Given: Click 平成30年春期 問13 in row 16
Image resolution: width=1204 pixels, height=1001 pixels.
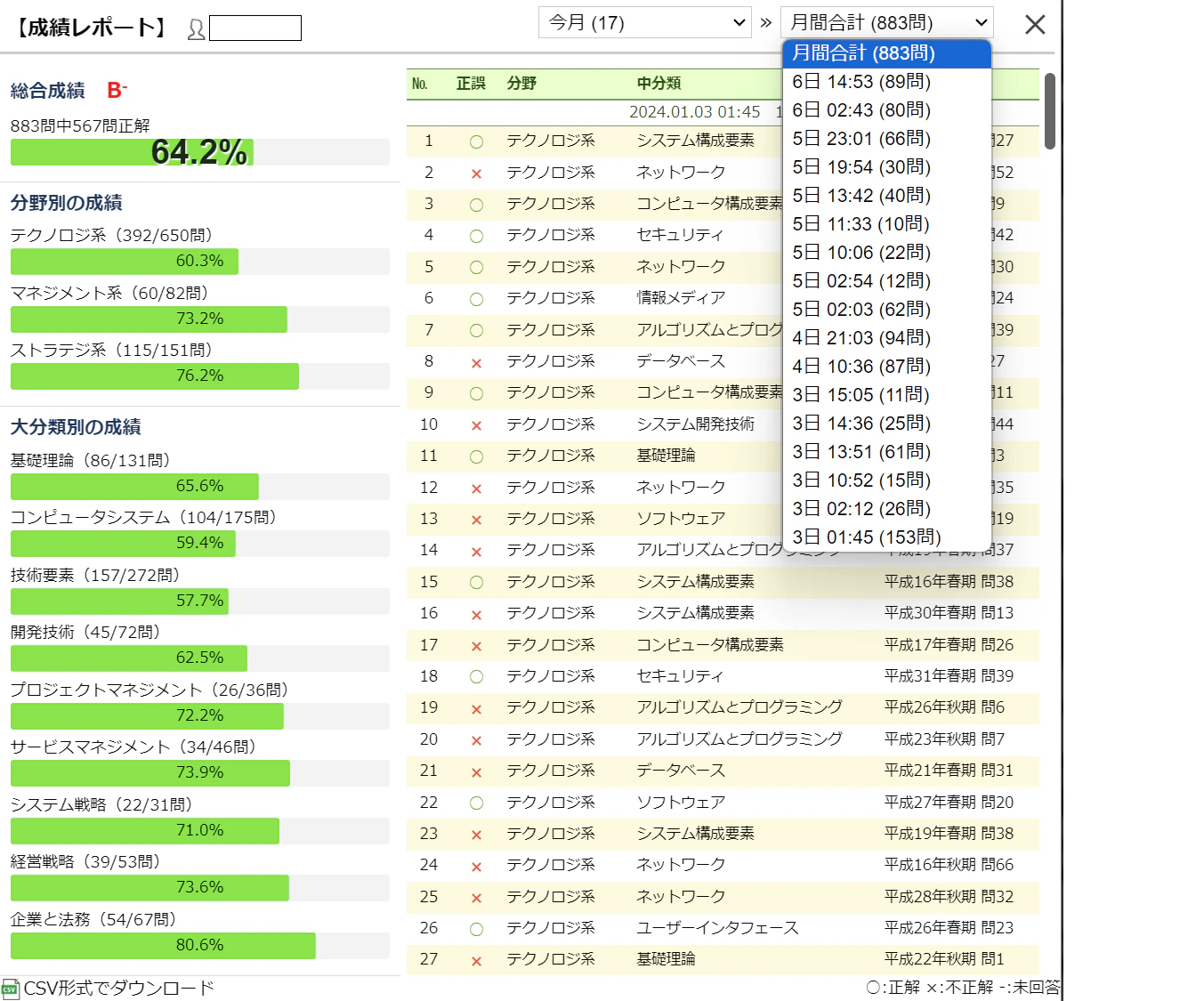Looking at the screenshot, I should [x=949, y=613].
